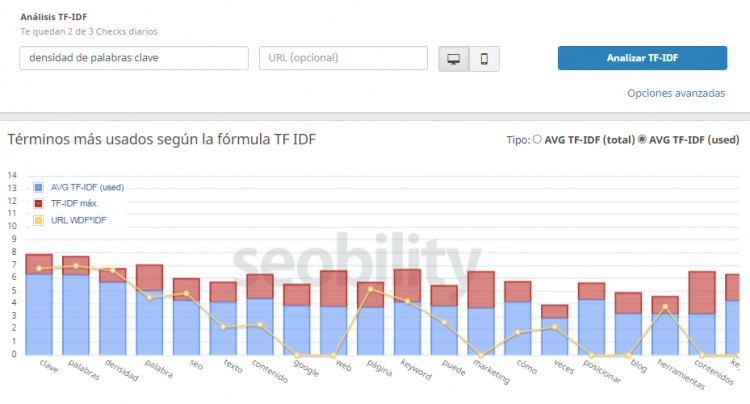Toggle TF-IDF máx. legend marker
The height and width of the screenshot is (404, 750).
(x=38, y=204)
